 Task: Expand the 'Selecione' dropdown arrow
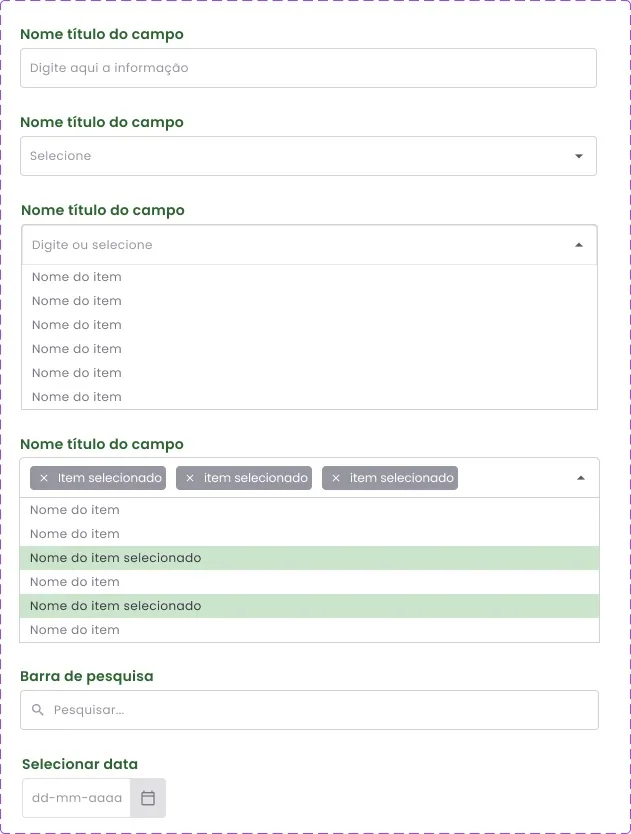coord(579,156)
